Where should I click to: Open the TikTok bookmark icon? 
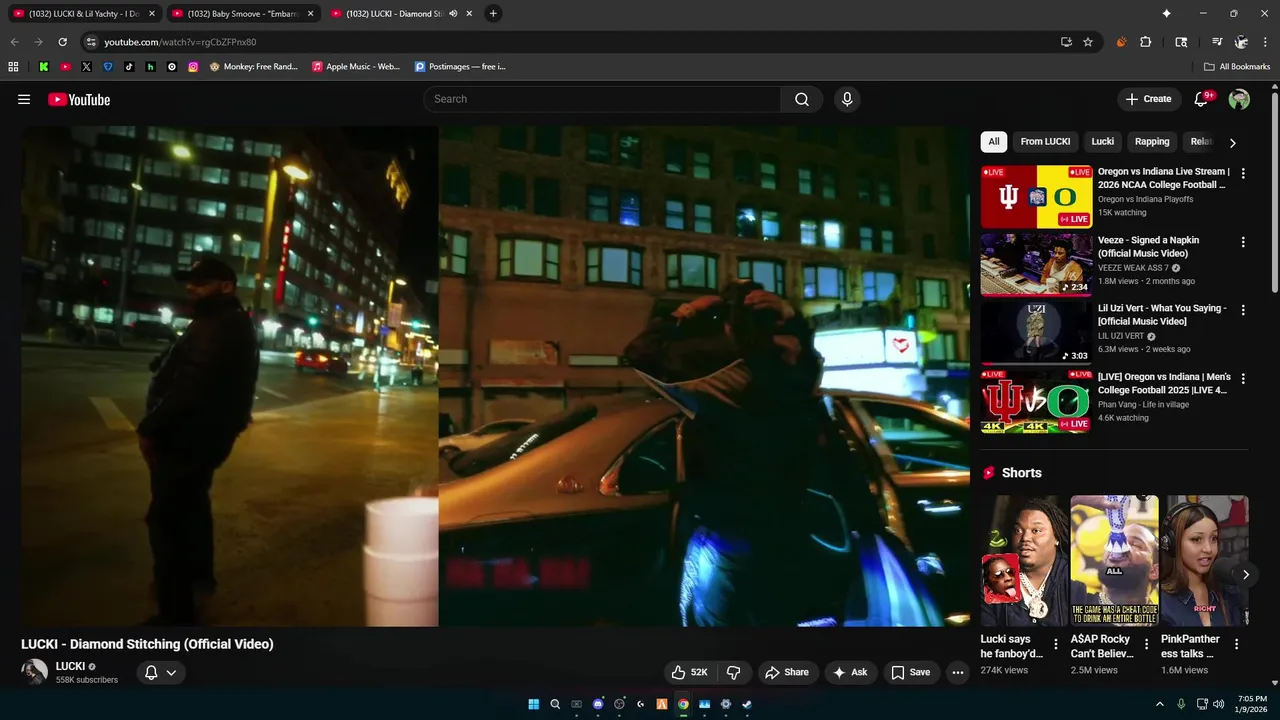point(129,67)
